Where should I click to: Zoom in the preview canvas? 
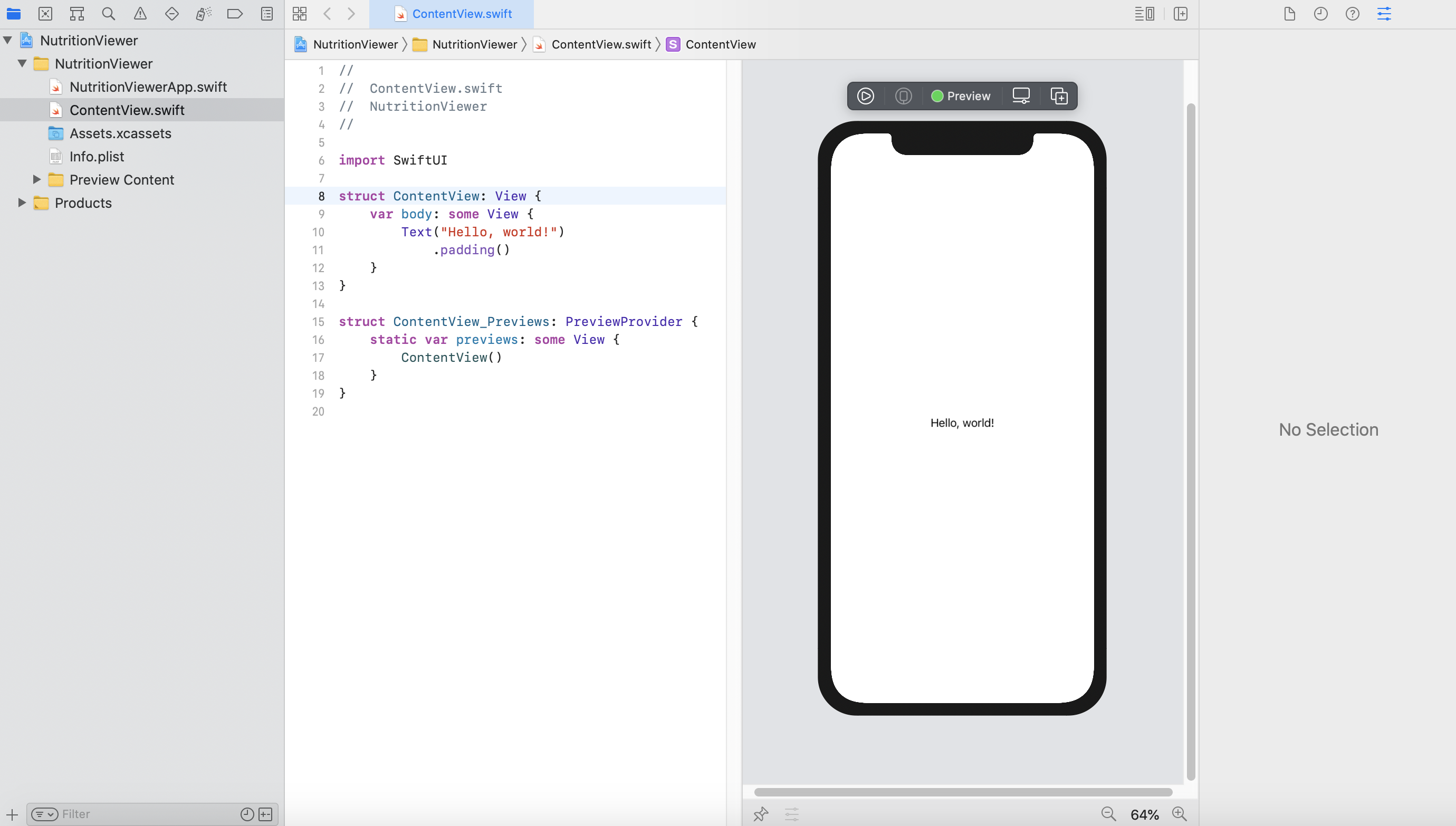tap(1179, 814)
